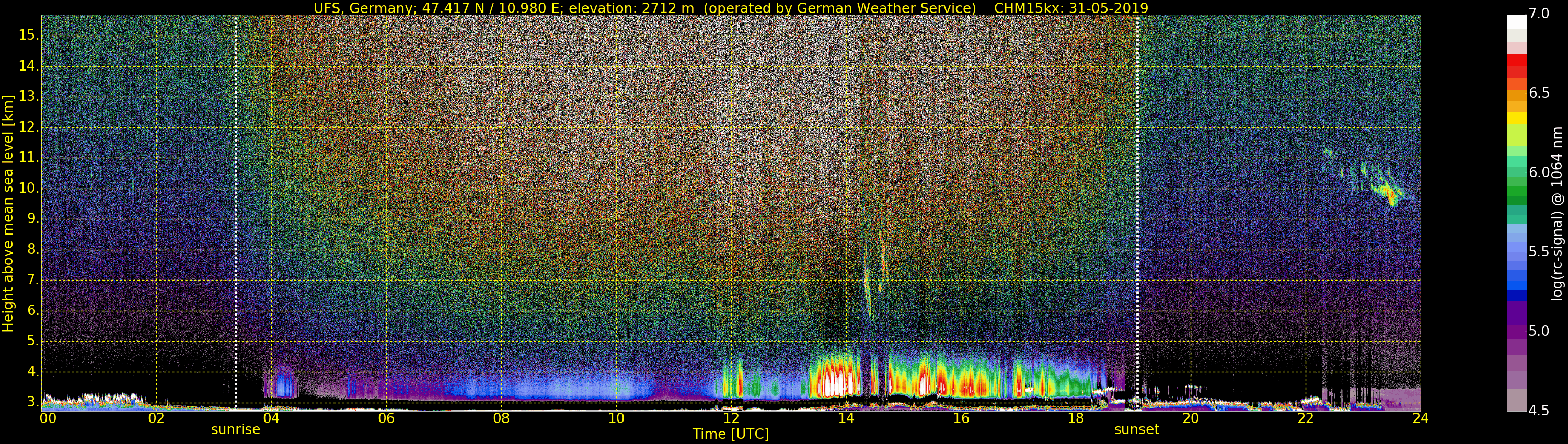This screenshot has width=1568, height=444.
Task: Click the 'log(rc-signal) @ 1064 nm' colorbar label
Action: [x=1557, y=213]
